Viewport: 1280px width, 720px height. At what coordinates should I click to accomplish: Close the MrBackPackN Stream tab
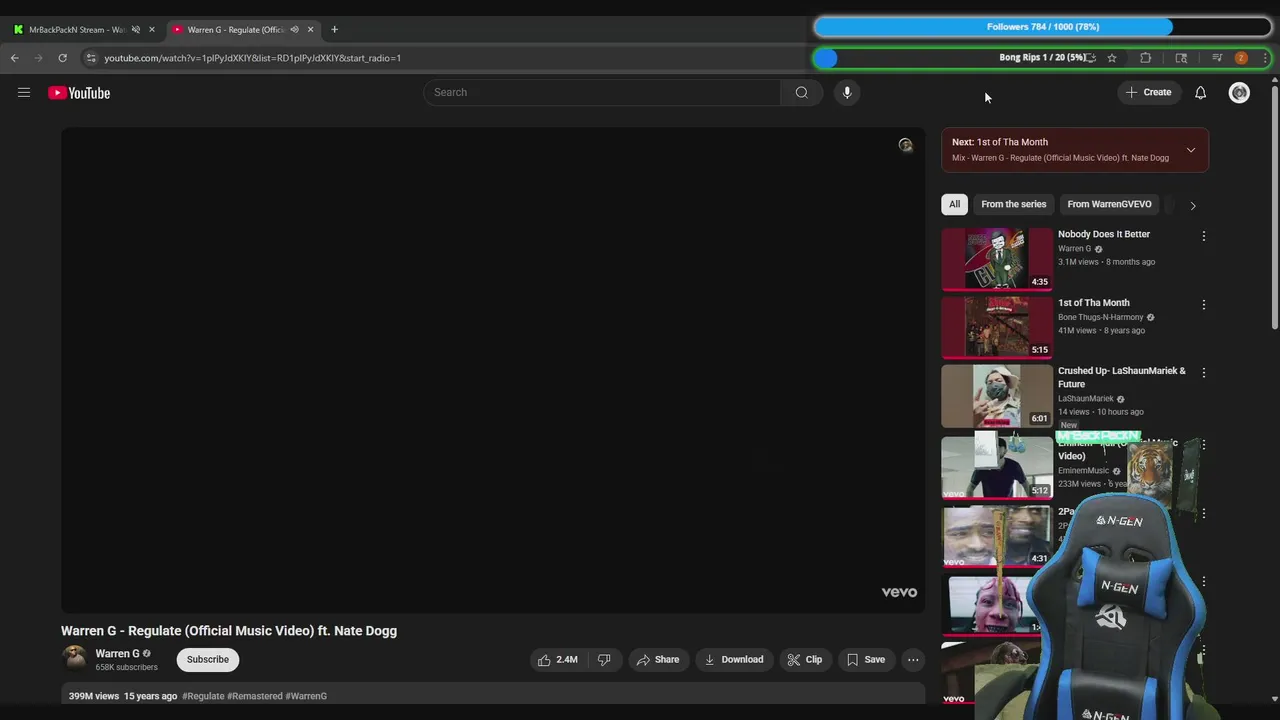coord(152,30)
